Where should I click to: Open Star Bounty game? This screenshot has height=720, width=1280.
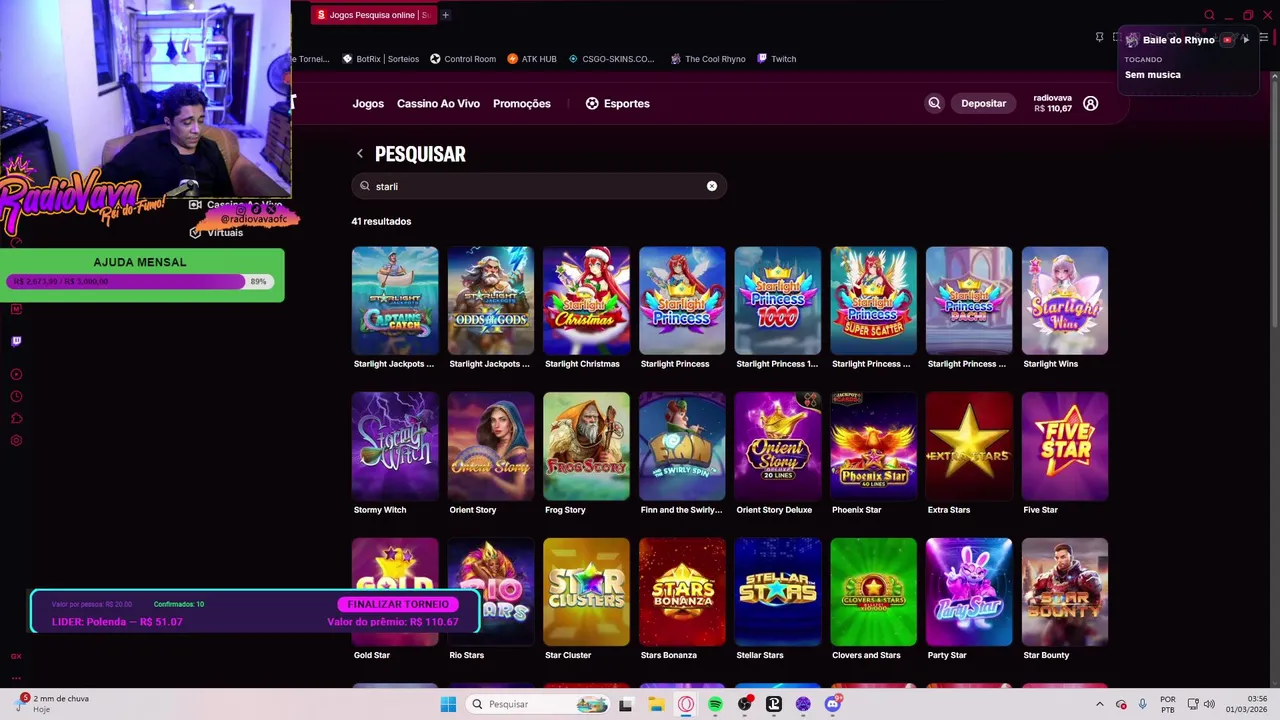click(x=1065, y=592)
